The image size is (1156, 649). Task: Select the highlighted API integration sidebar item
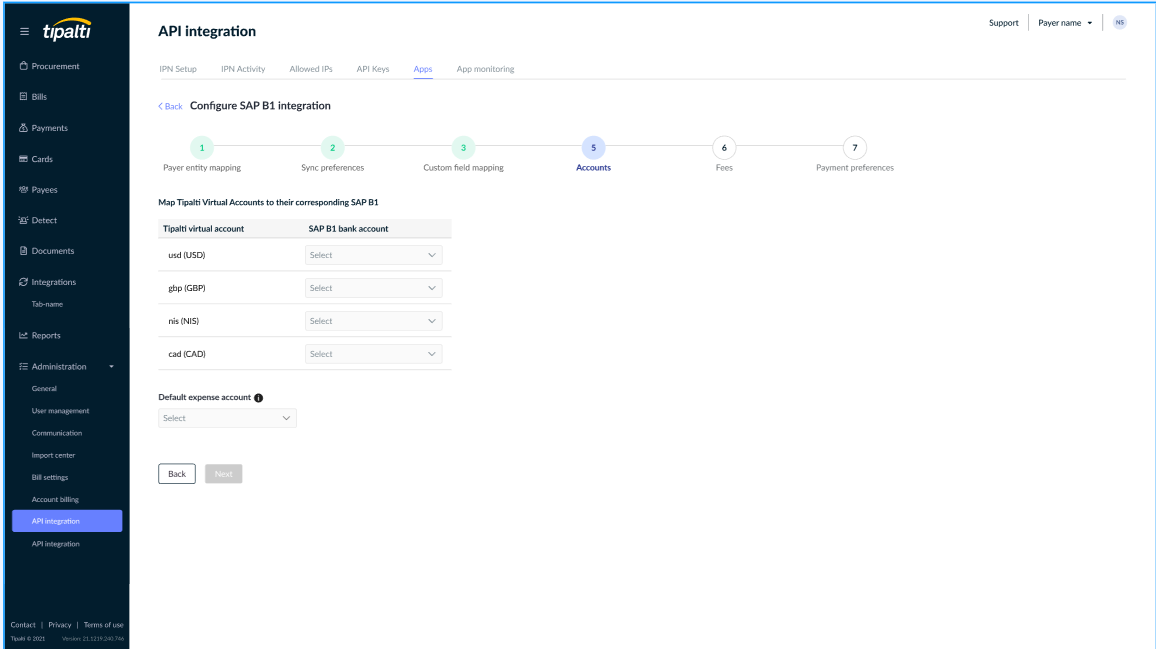(67, 521)
